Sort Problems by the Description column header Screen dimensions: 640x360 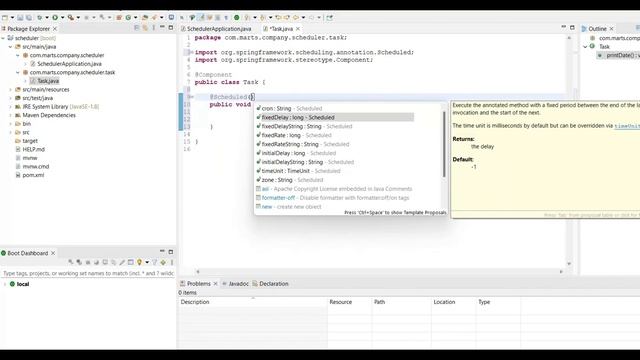253,302
